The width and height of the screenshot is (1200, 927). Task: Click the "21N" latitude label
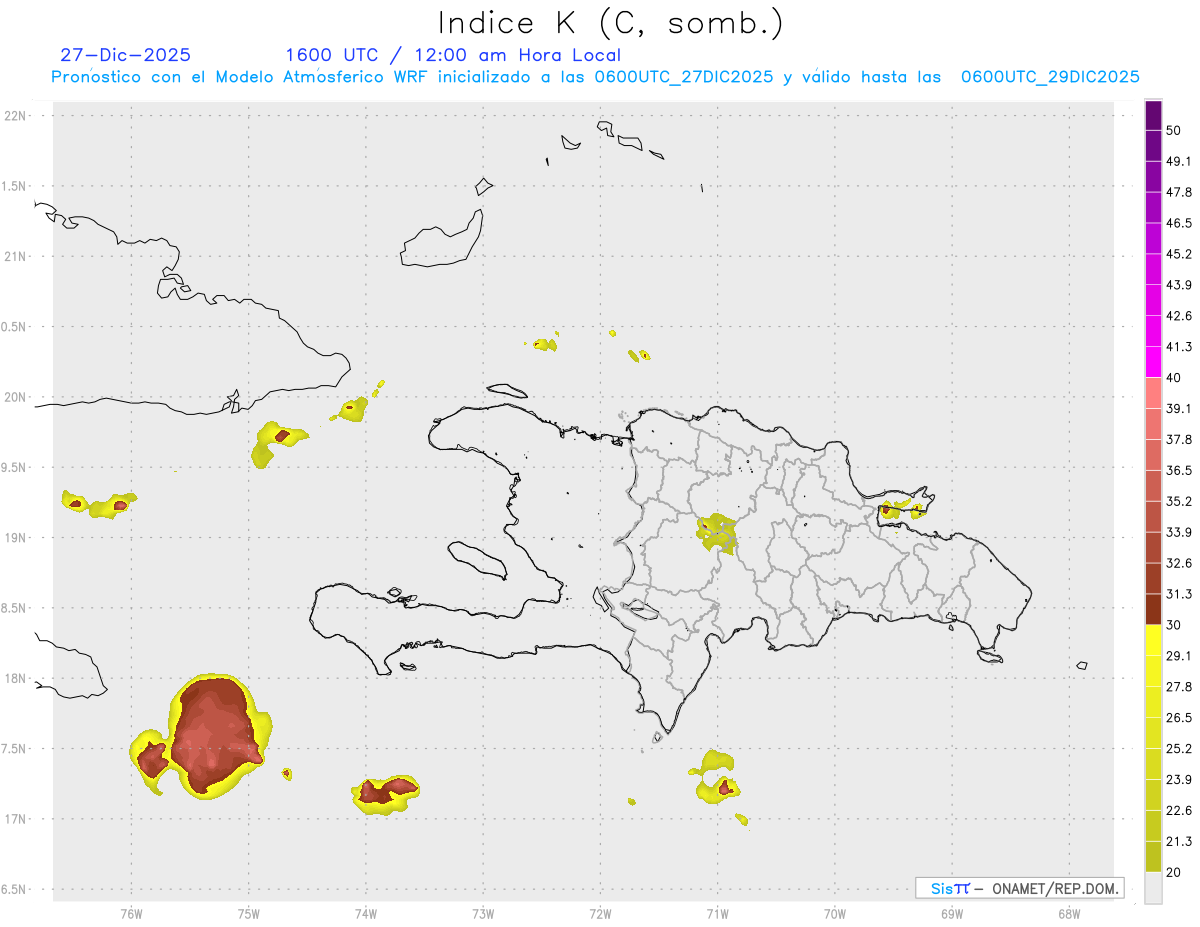pos(17,256)
